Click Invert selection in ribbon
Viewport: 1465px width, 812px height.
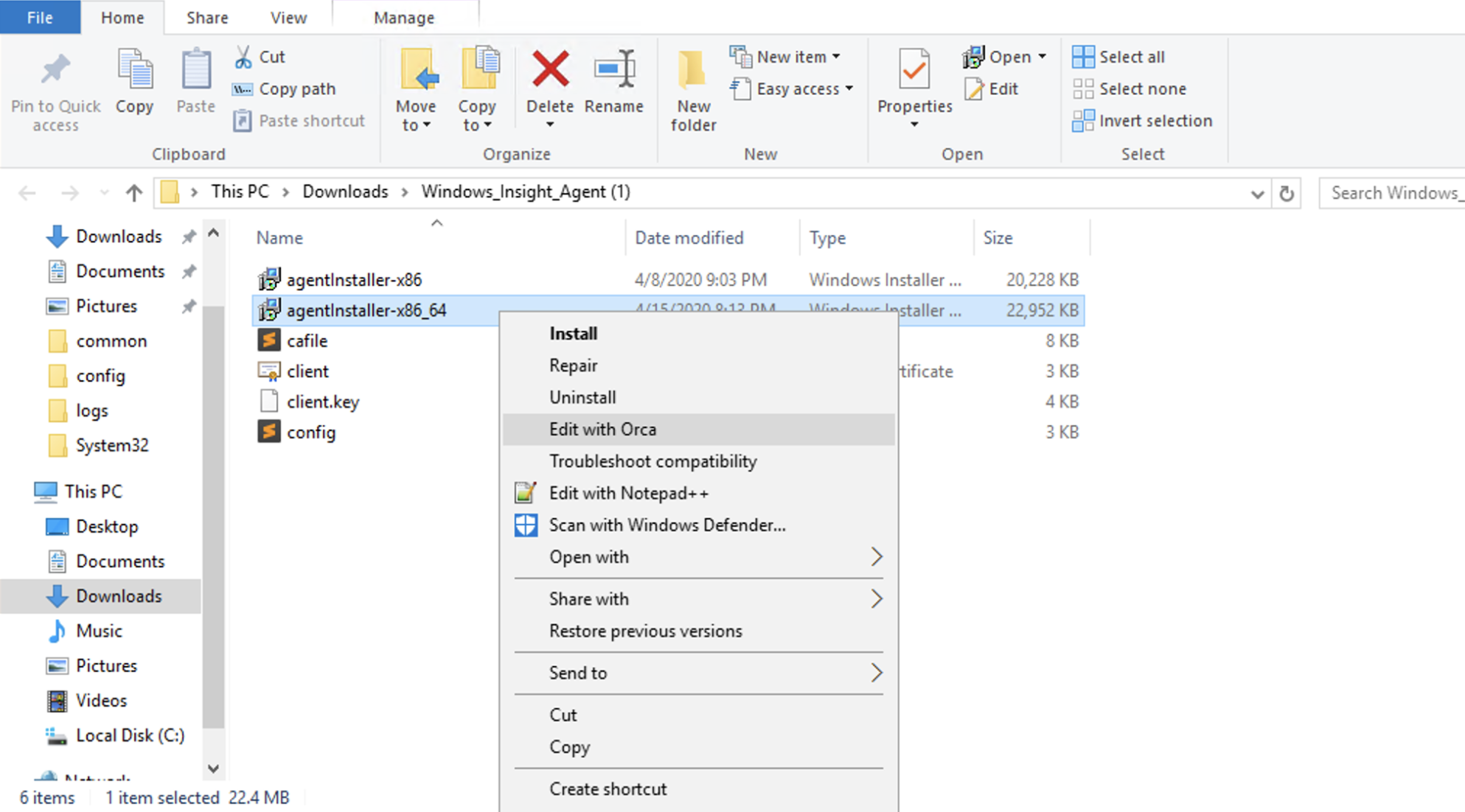pos(1141,121)
